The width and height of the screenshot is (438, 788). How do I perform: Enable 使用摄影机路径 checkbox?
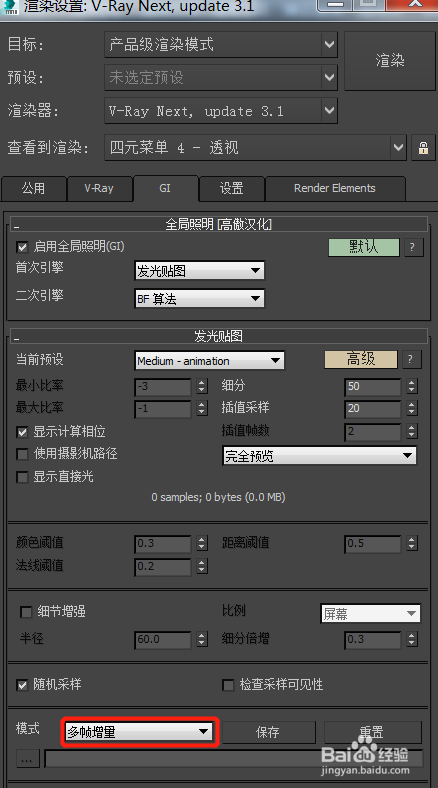[22, 454]
